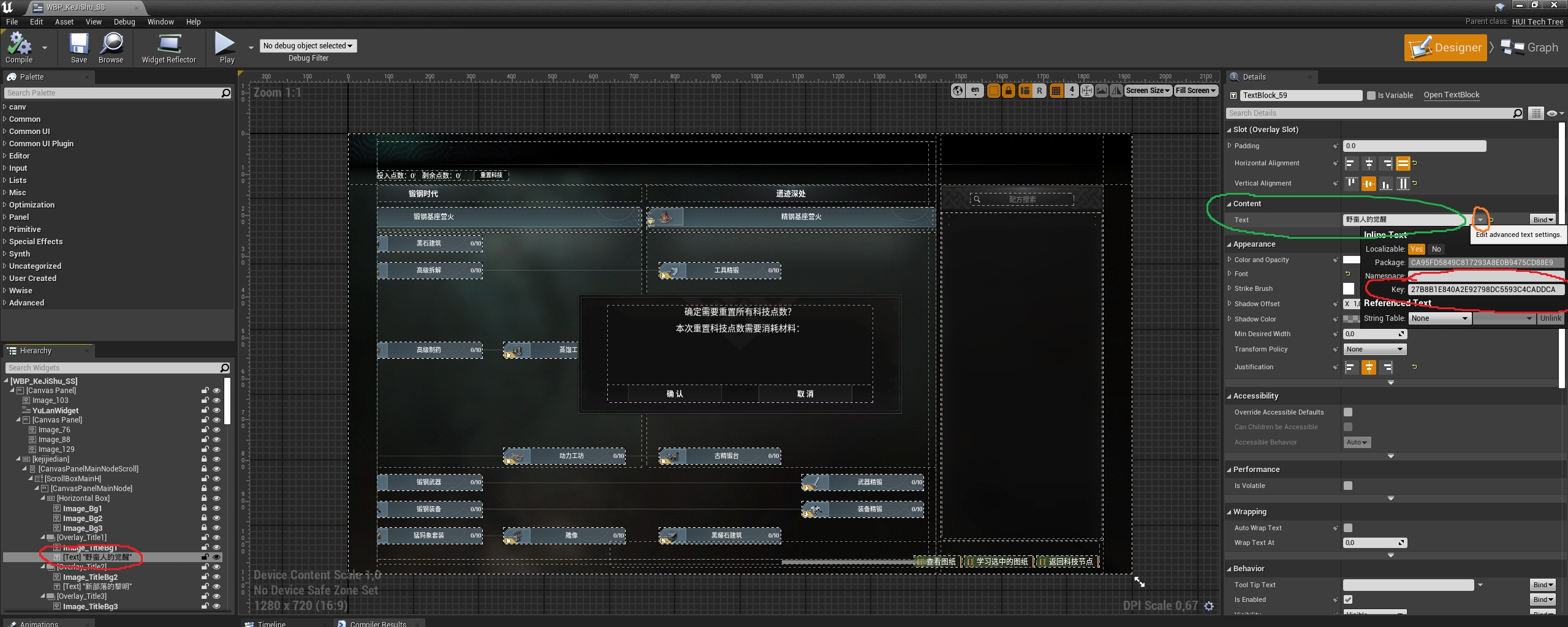Set Localizable to No
Screen dimensions: 1568x627
point(1436,249)
